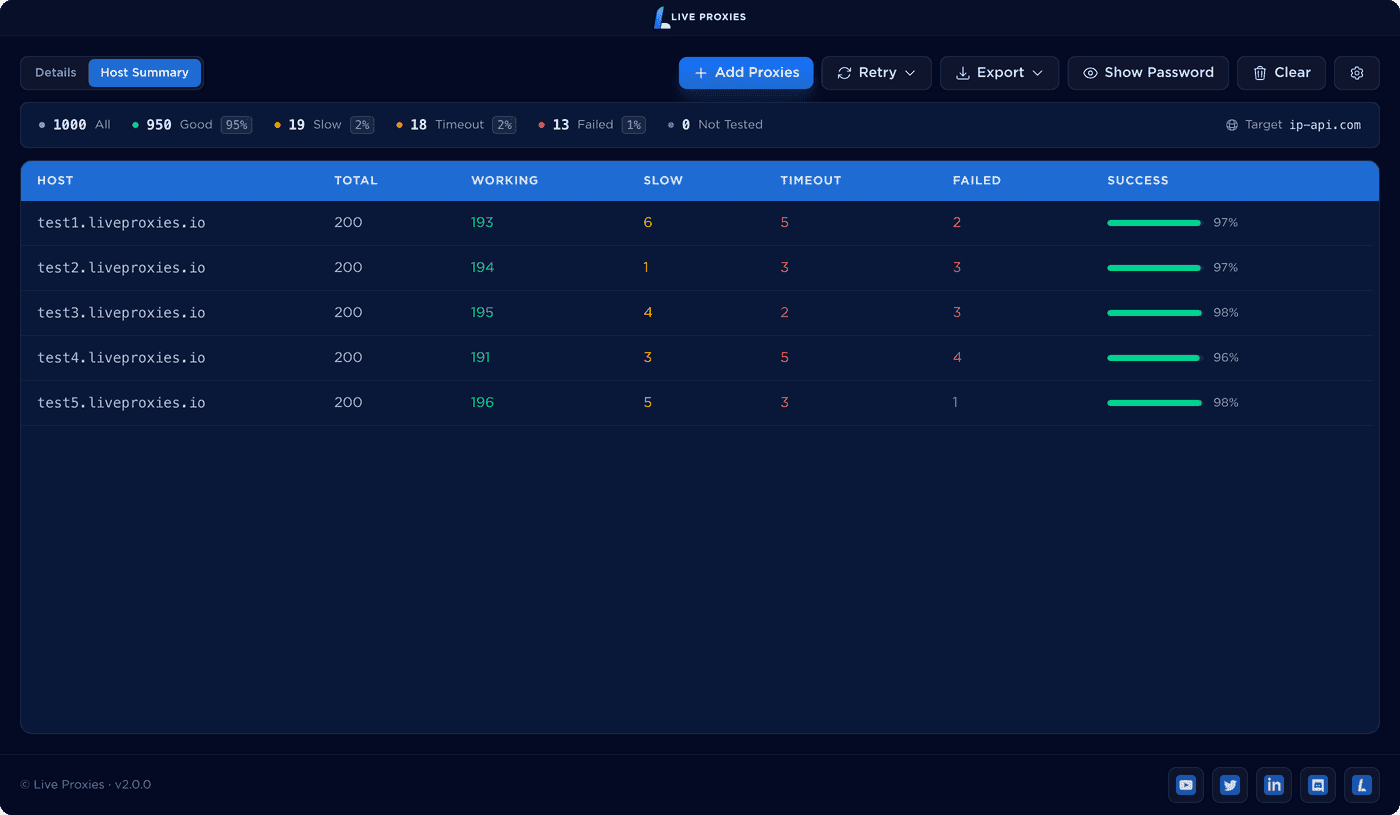Click test3 success progress bar

tap(1154, 313)
